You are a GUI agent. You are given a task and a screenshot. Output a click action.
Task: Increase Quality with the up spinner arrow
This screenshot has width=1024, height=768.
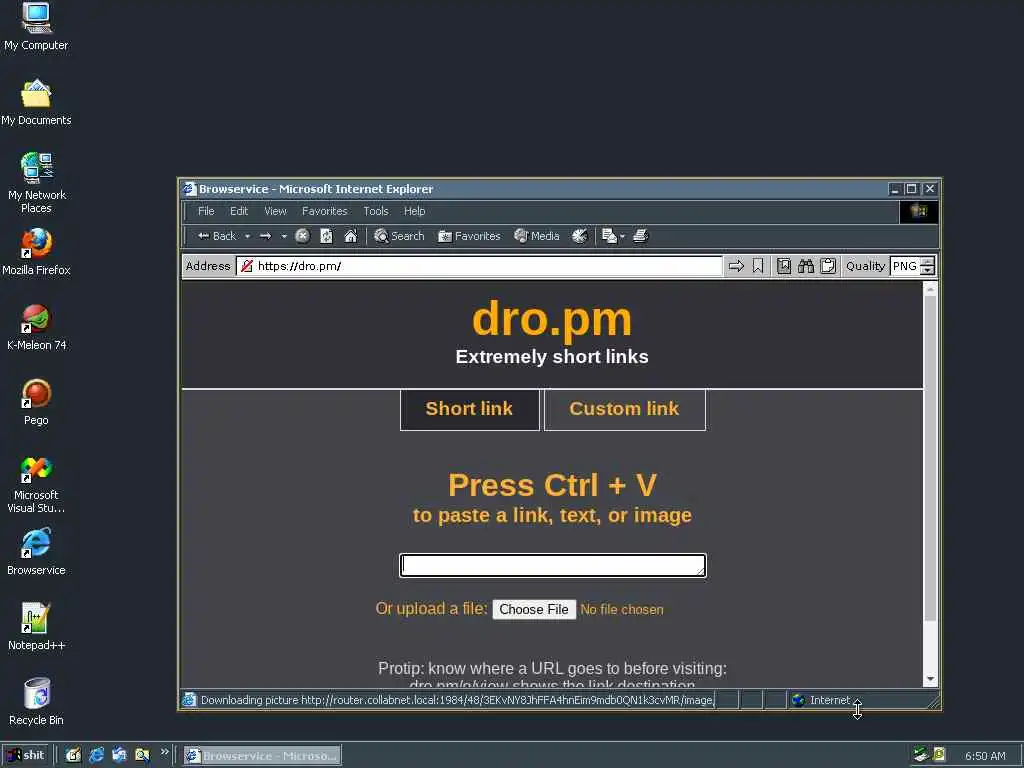tap(927, 261)
